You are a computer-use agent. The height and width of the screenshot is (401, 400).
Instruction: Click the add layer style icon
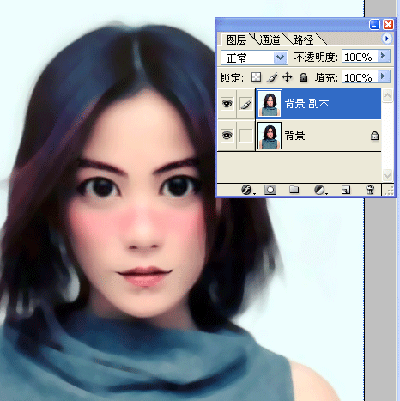click(247, 190)
